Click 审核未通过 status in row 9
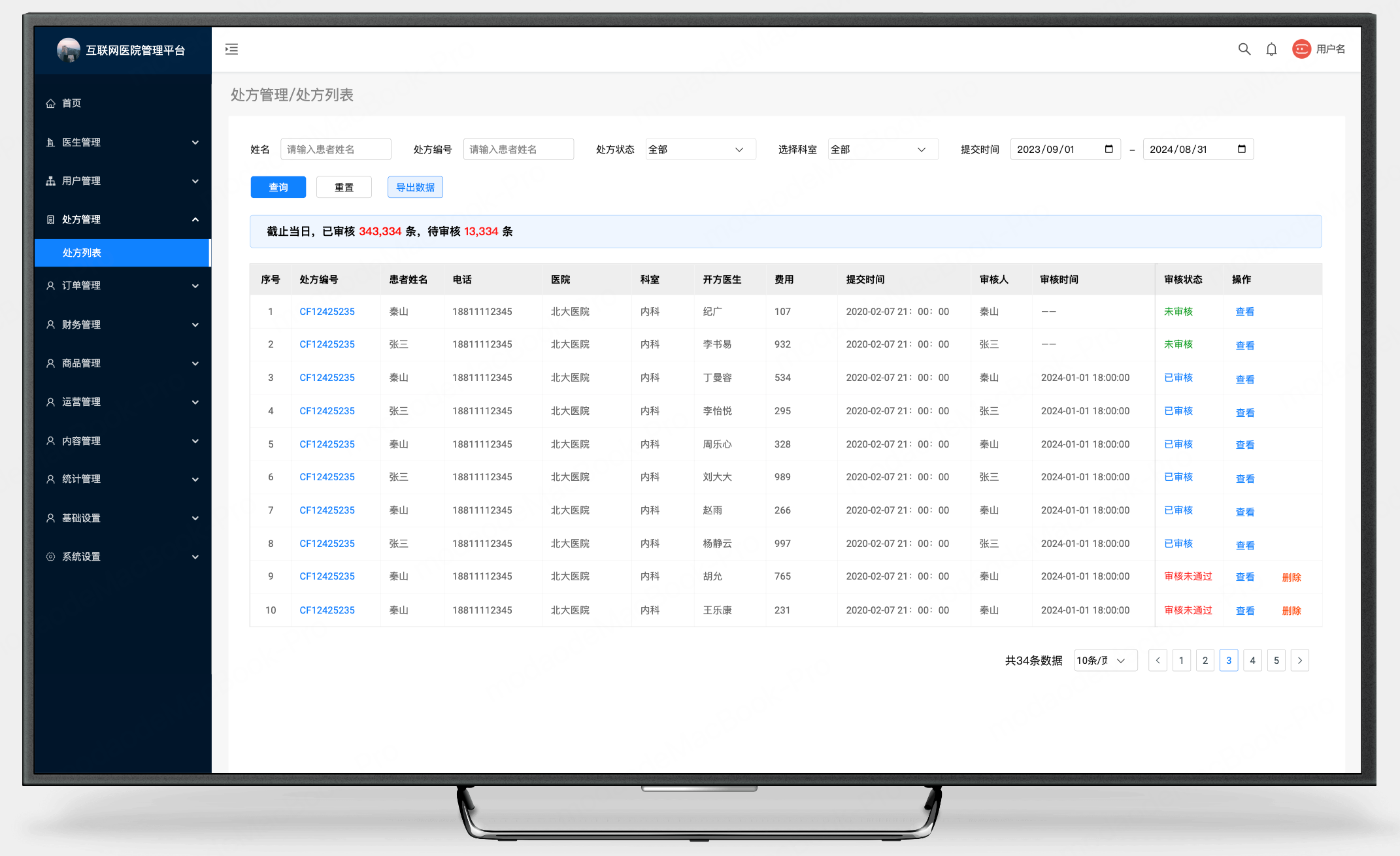 (x=1188, y=576)
